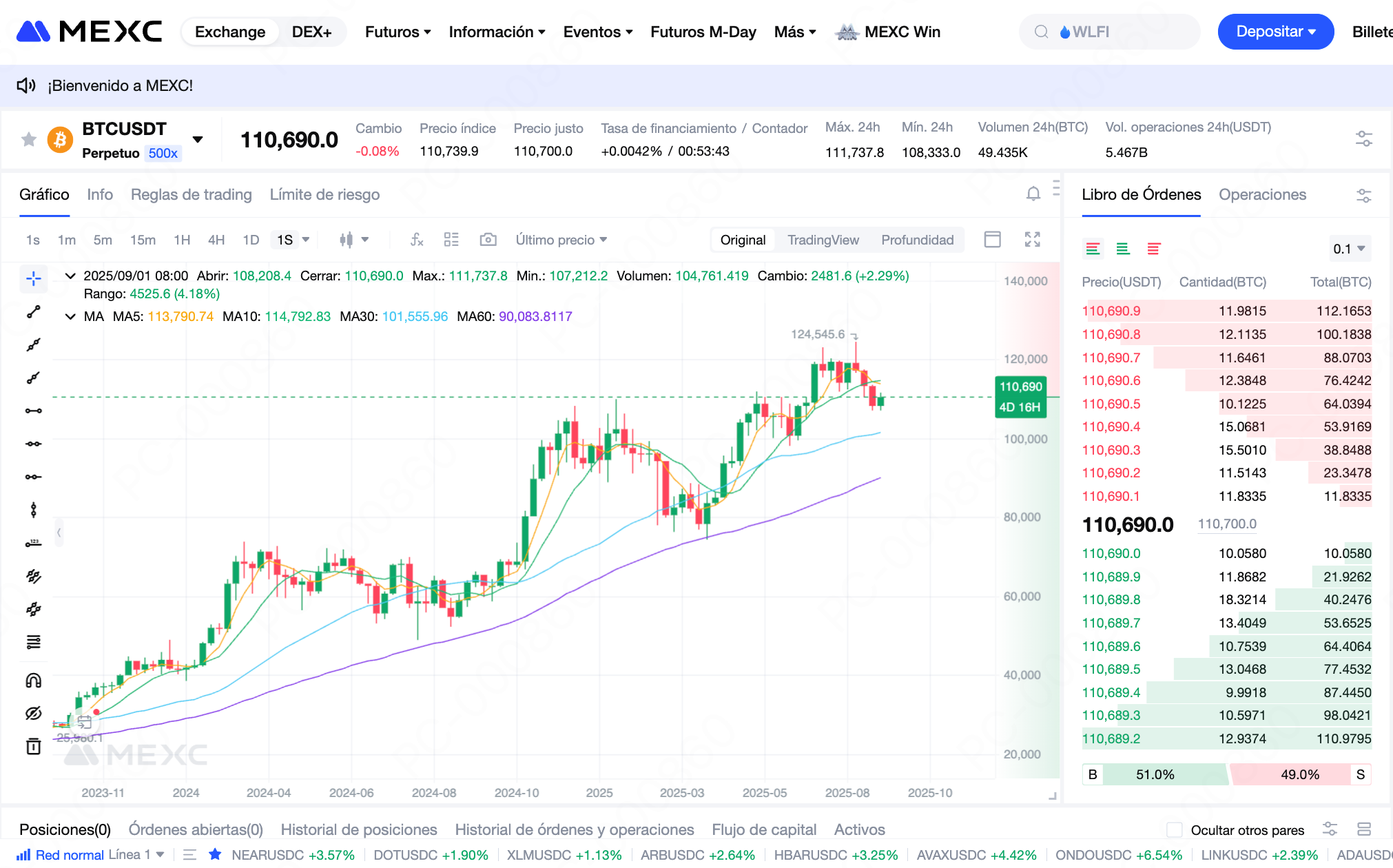Open the Reglas de trading tab
This screenshot has width=1393, height=868.
191,194
